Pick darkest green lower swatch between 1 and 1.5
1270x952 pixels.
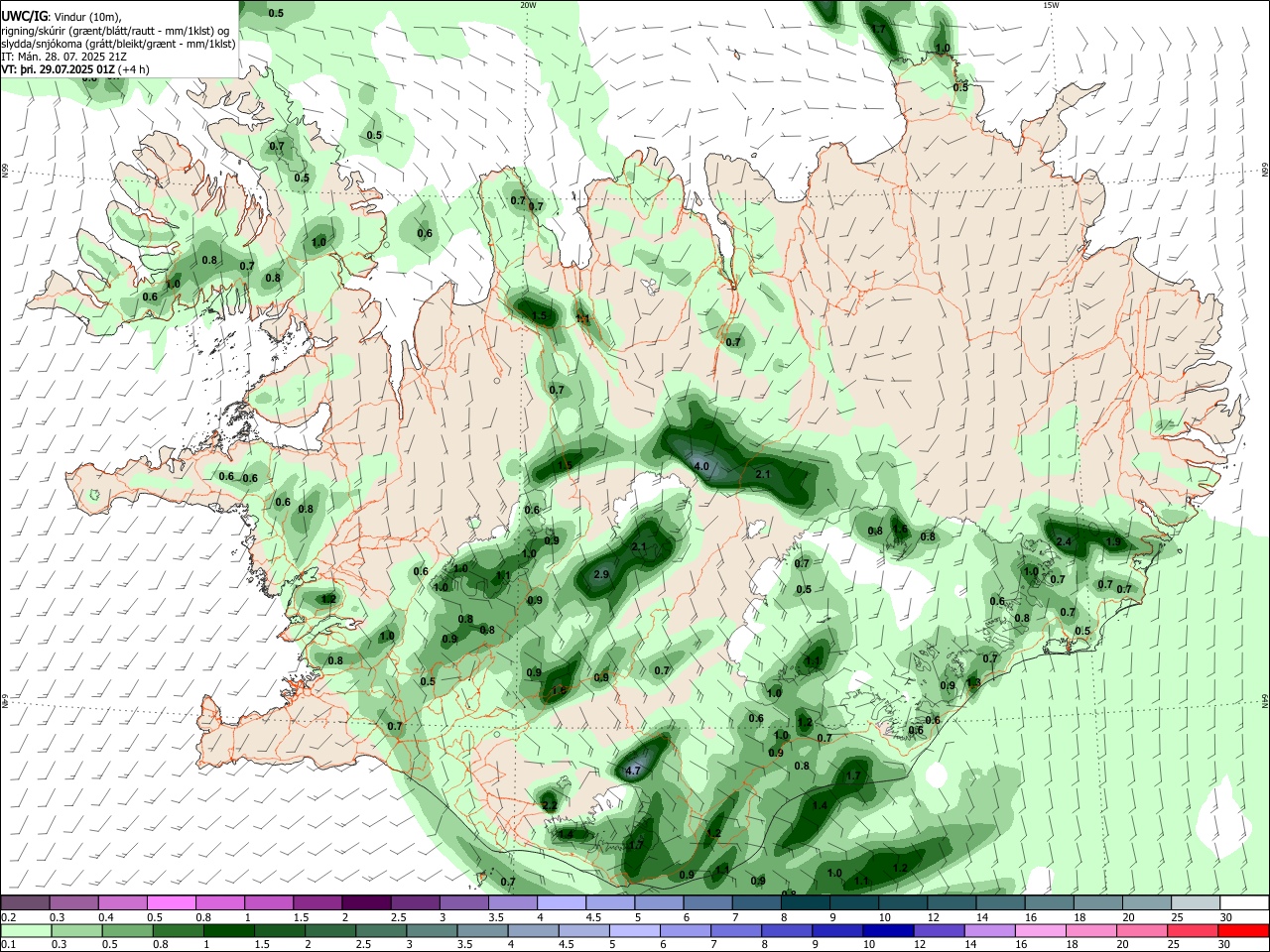click(x=228, y=930)
